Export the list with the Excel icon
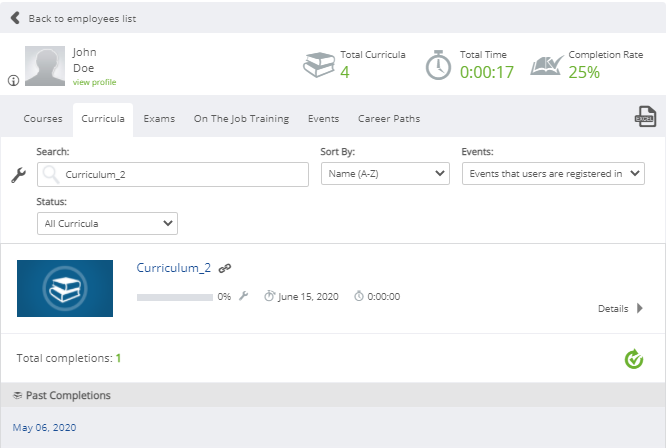 (x=645, y=117)
